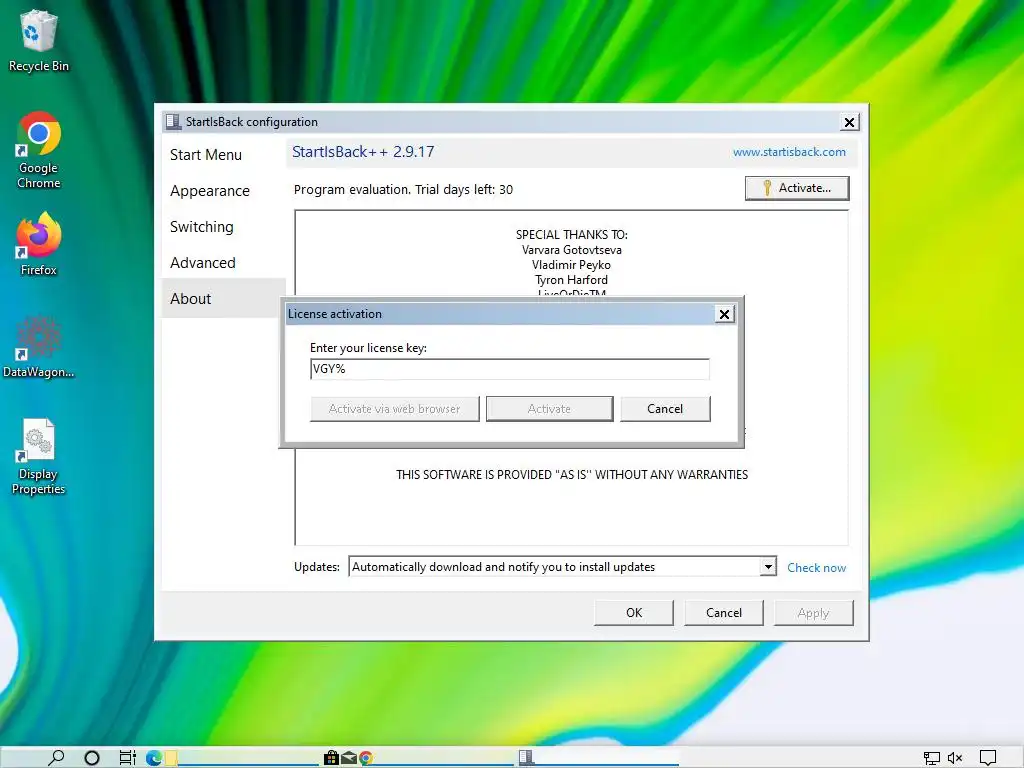
Task: Click the muted speaker tray icon
Action: (x=955, y=758)
